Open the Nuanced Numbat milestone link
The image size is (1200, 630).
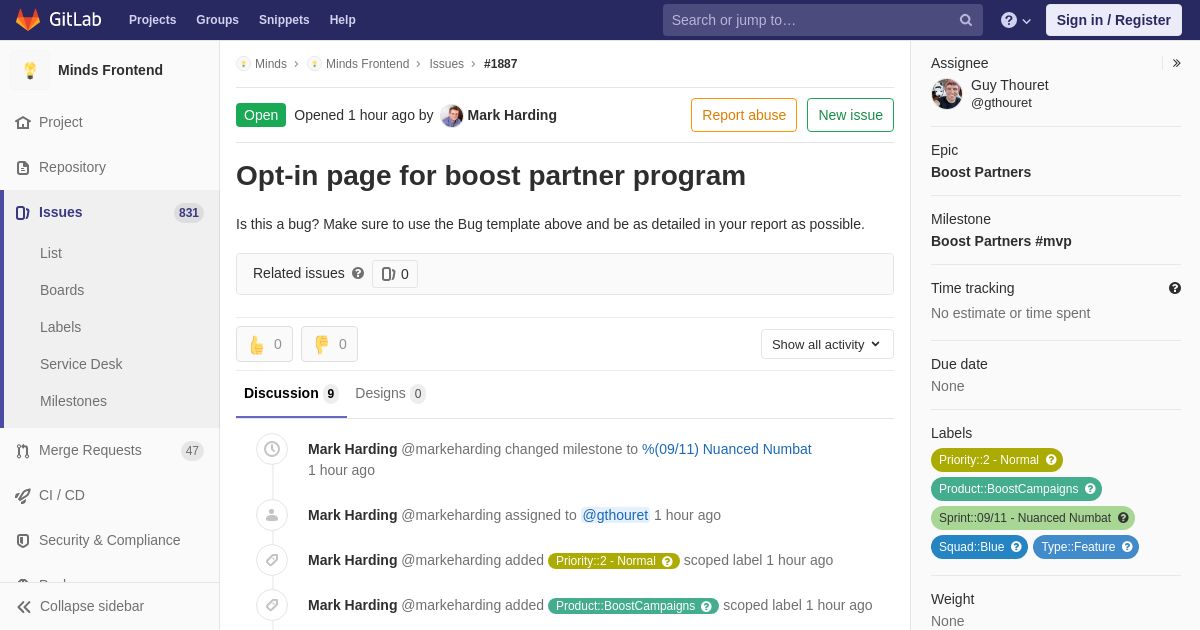click(727, 449)
